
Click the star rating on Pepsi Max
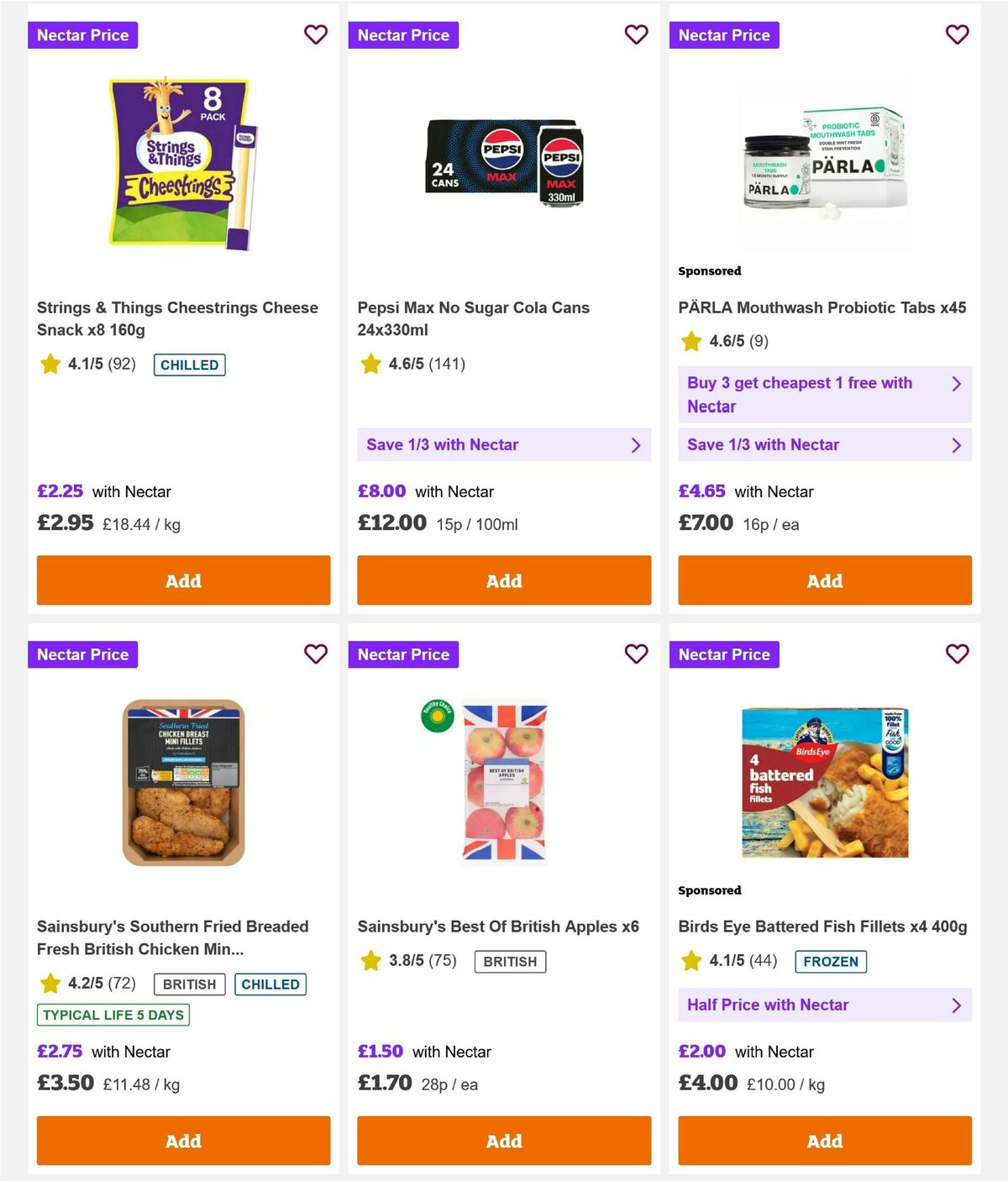click(x=371, y=365)
